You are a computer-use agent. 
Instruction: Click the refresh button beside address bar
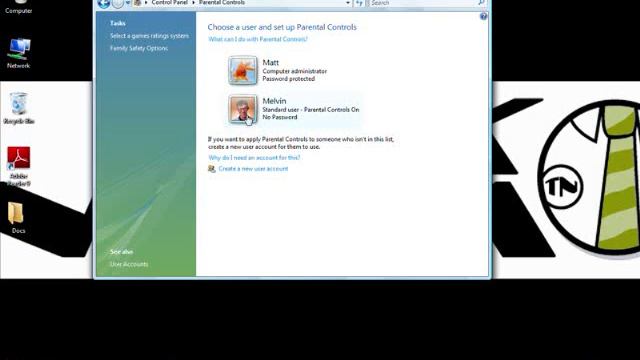click(x=359, y=3)
